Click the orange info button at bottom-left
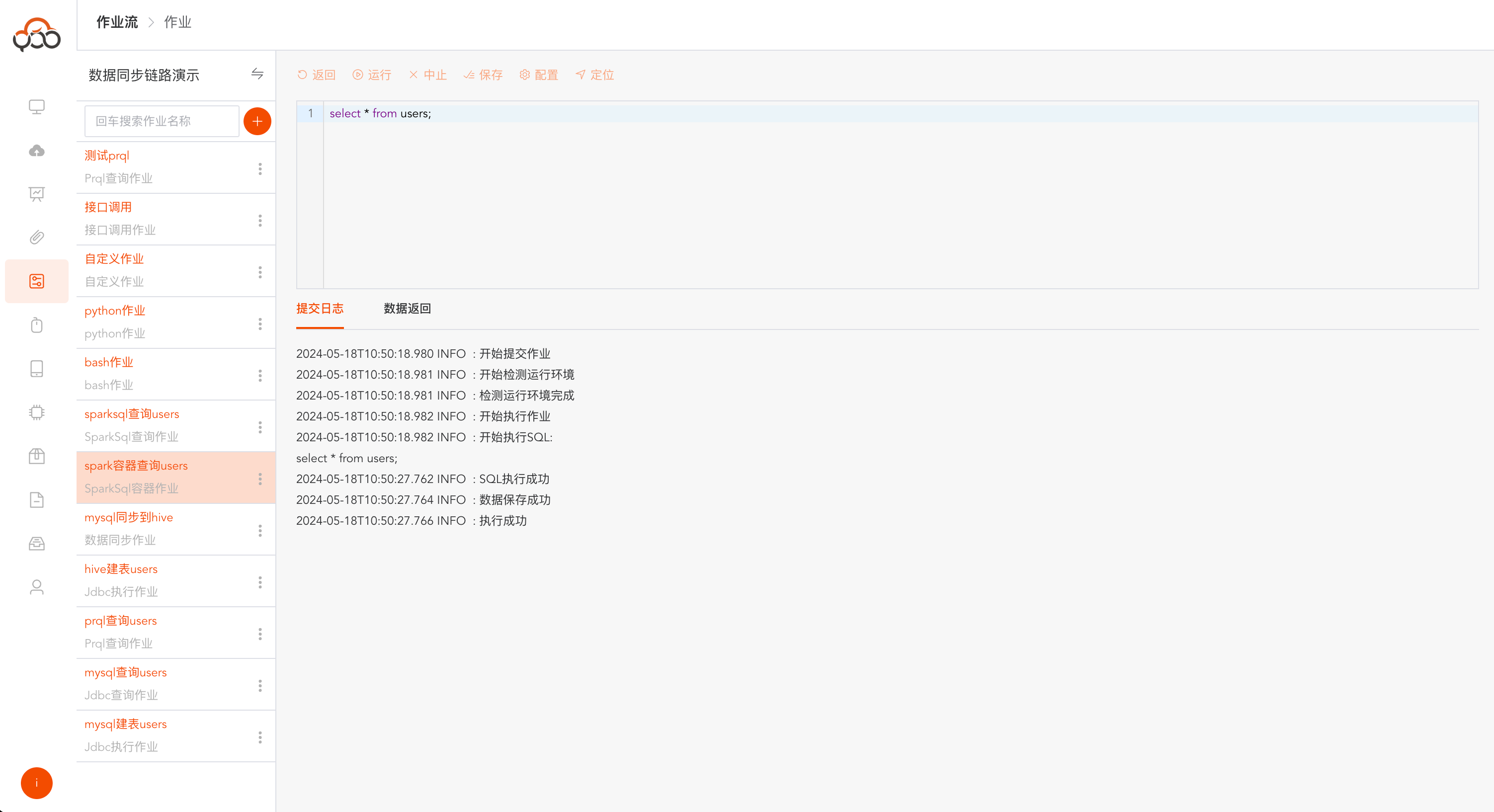This screenshot has width=1494, height=812. (x=37, y=783)
